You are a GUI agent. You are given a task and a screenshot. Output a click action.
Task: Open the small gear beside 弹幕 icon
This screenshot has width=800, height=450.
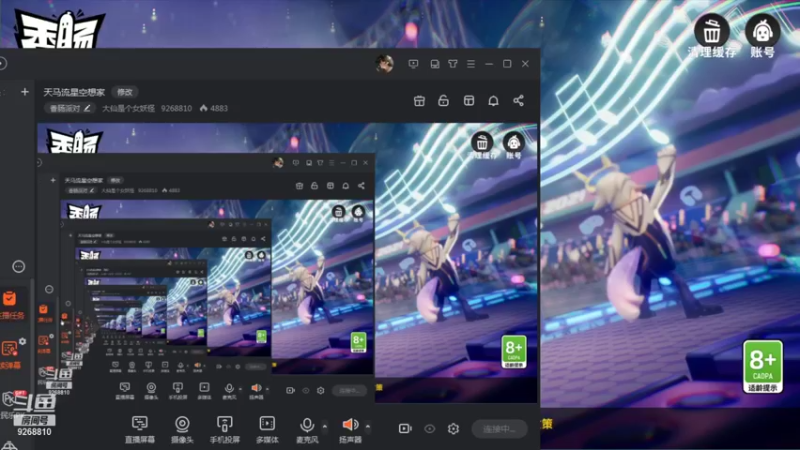click(x=22, y=341)
